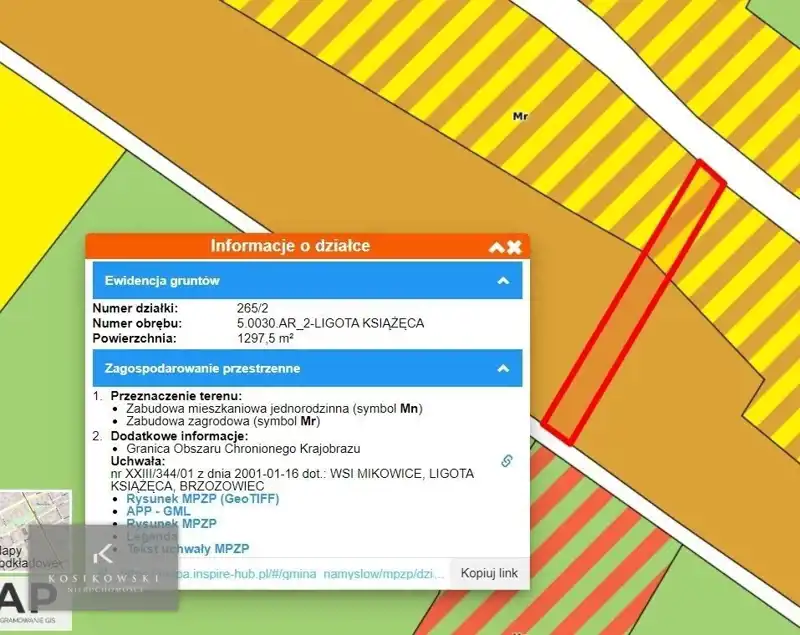Click the Mr label on the map
The image size is (800, 635).
520,117
